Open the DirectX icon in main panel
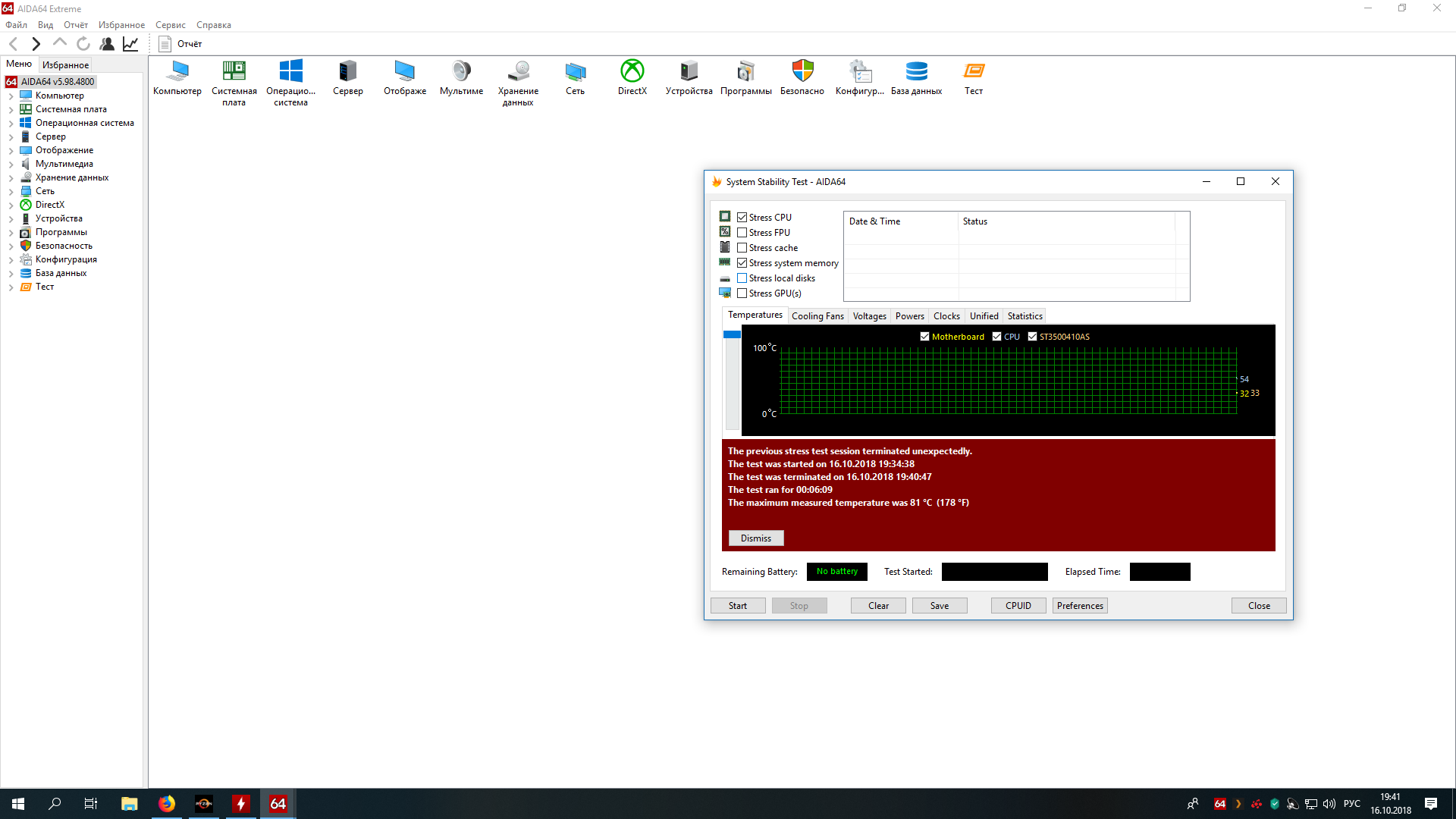 pos(632,72)
